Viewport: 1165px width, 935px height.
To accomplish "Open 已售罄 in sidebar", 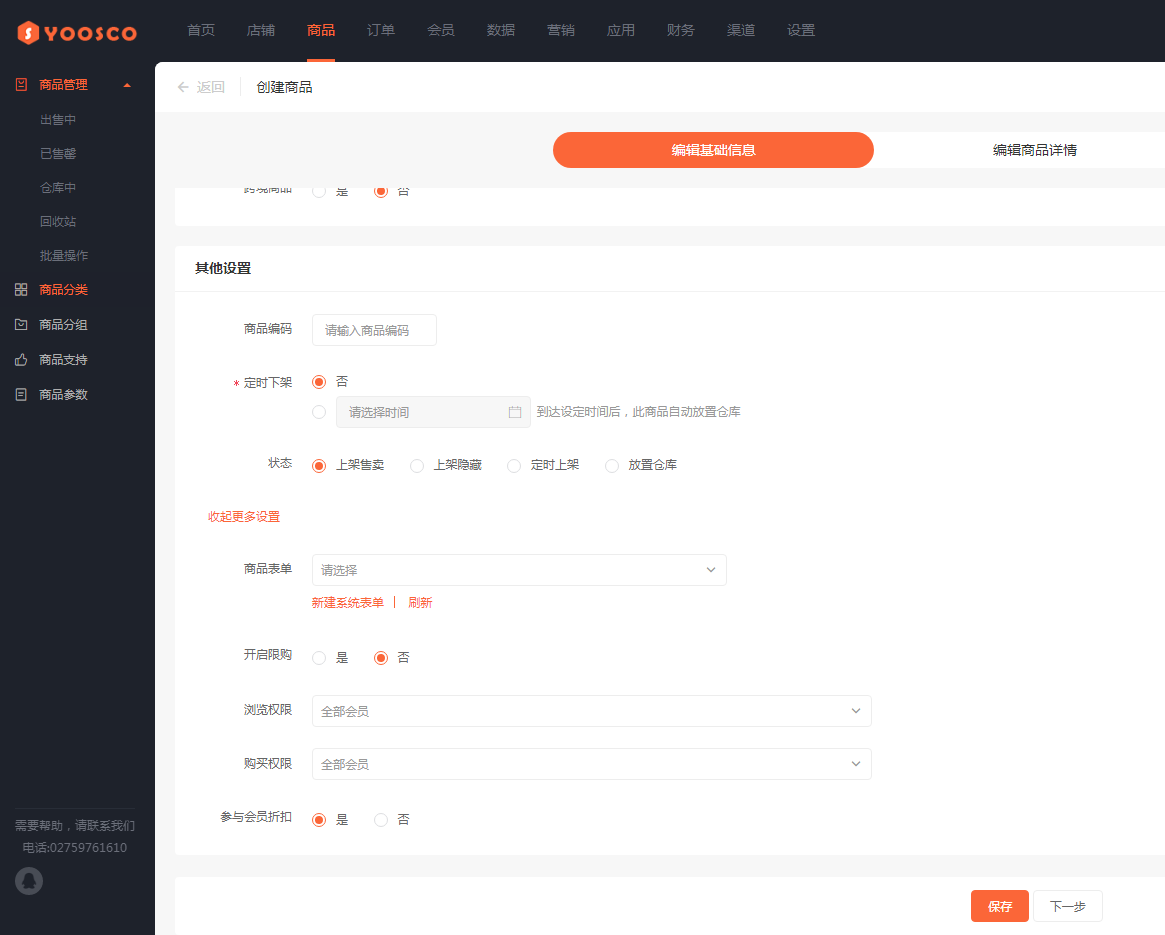I will 58,154.
